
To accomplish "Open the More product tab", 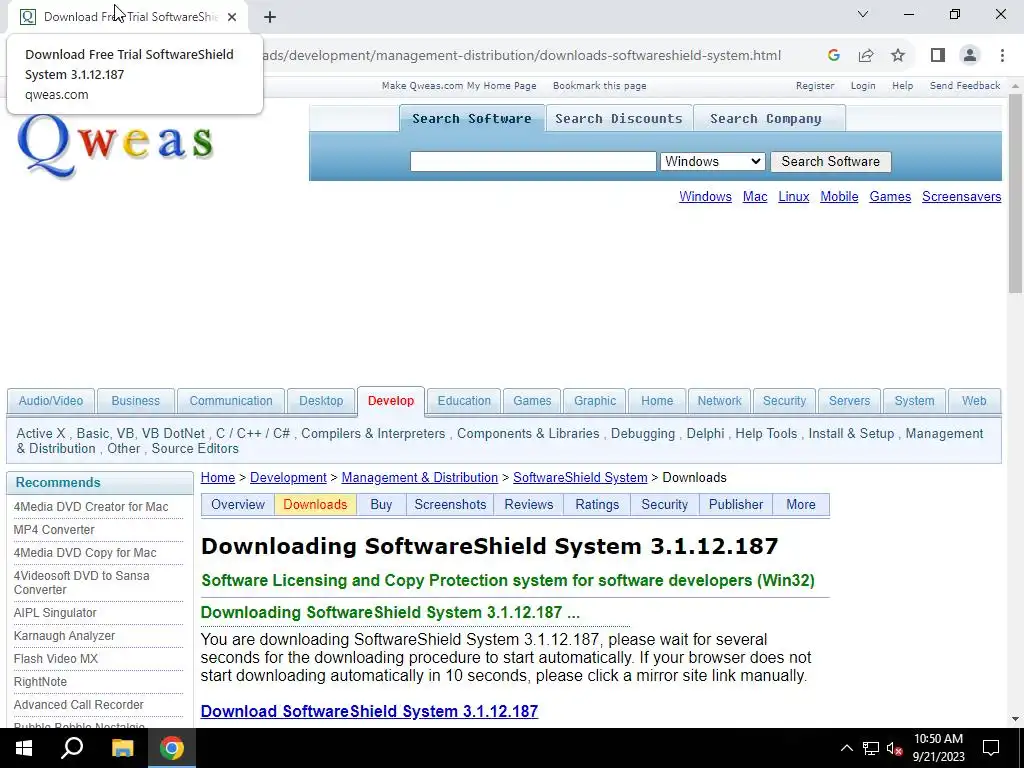I will click(x=801, y=505).
